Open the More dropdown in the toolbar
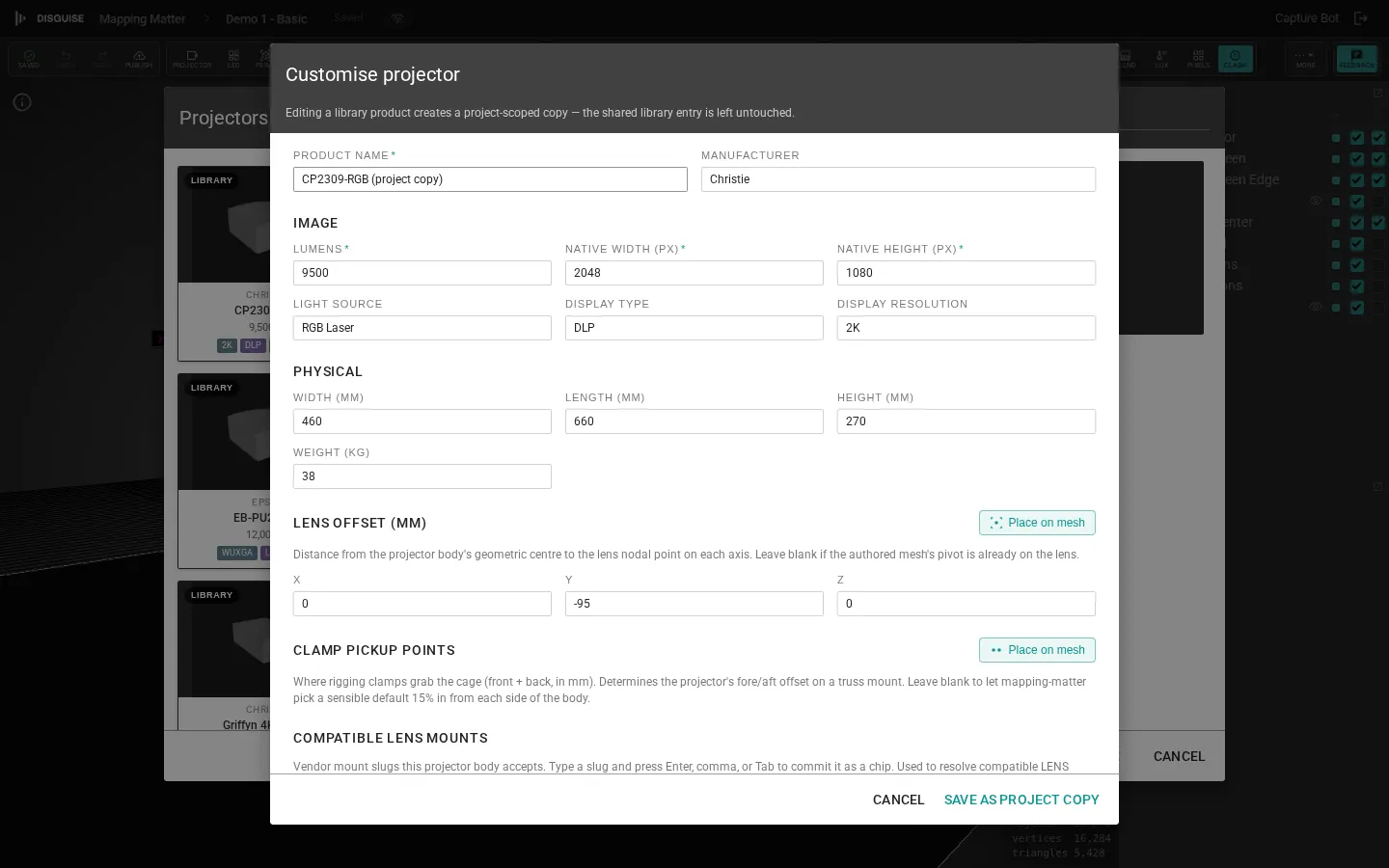Viewport: 1389px width, 868px height. click(x=1306, y=59)
